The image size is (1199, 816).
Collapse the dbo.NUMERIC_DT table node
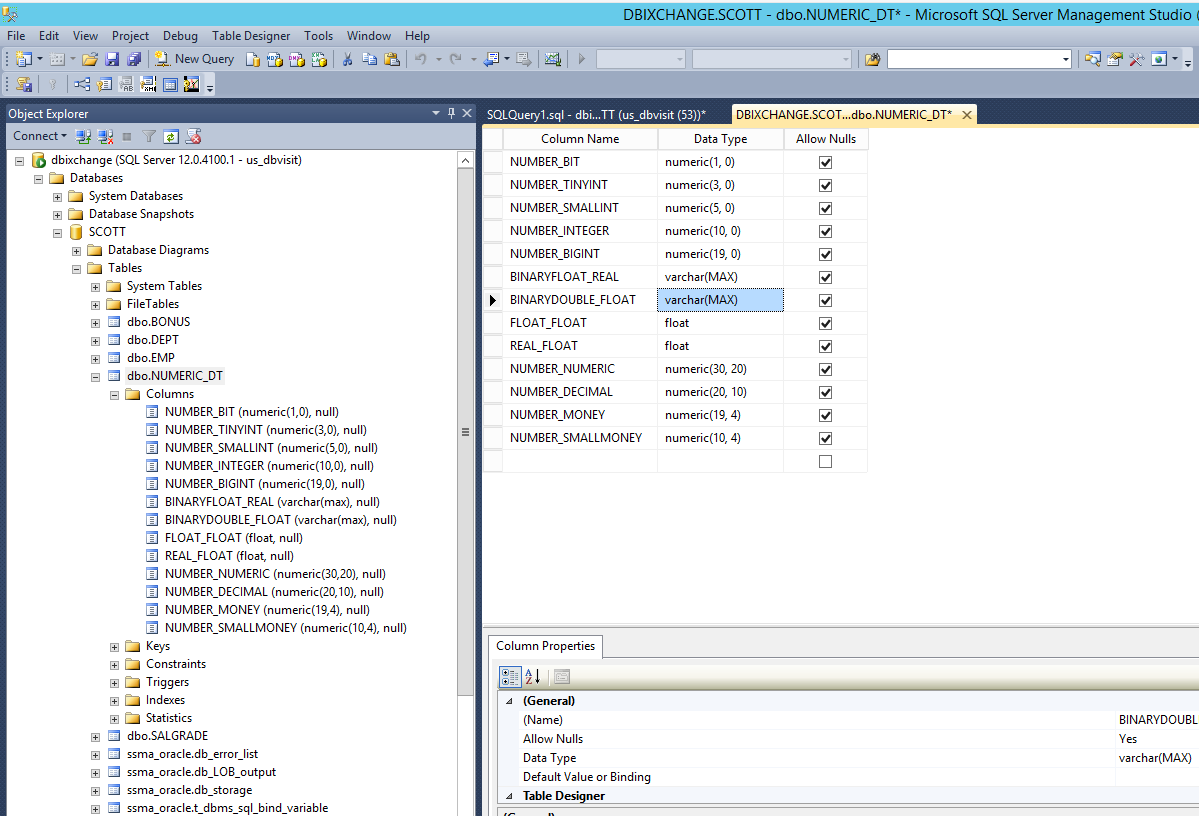(x=96, y=376)
